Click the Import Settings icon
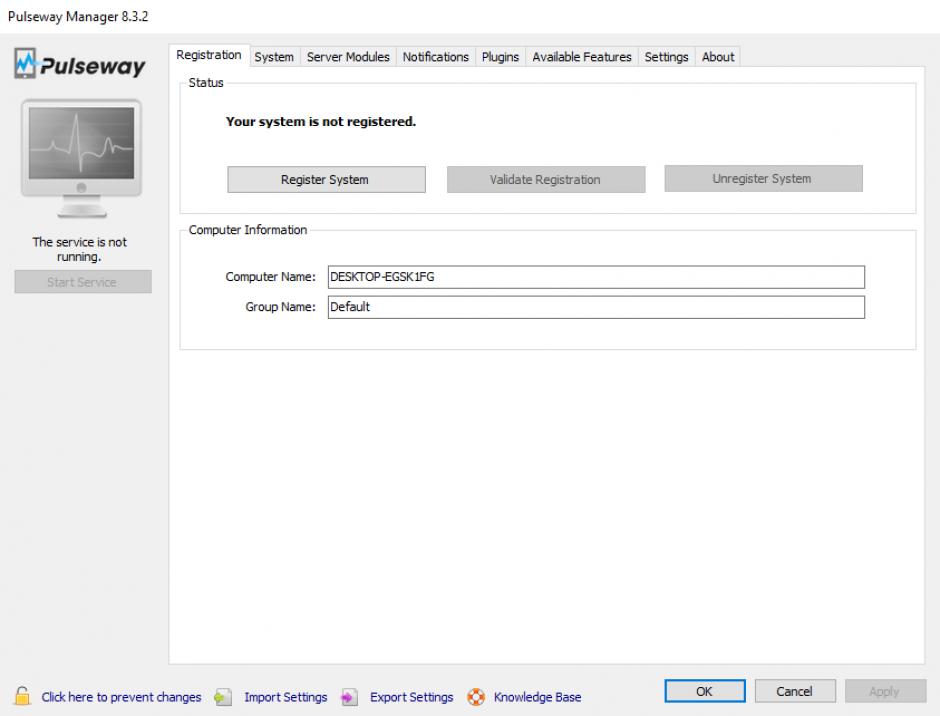 pyautogui.click(x=223, y=697)
